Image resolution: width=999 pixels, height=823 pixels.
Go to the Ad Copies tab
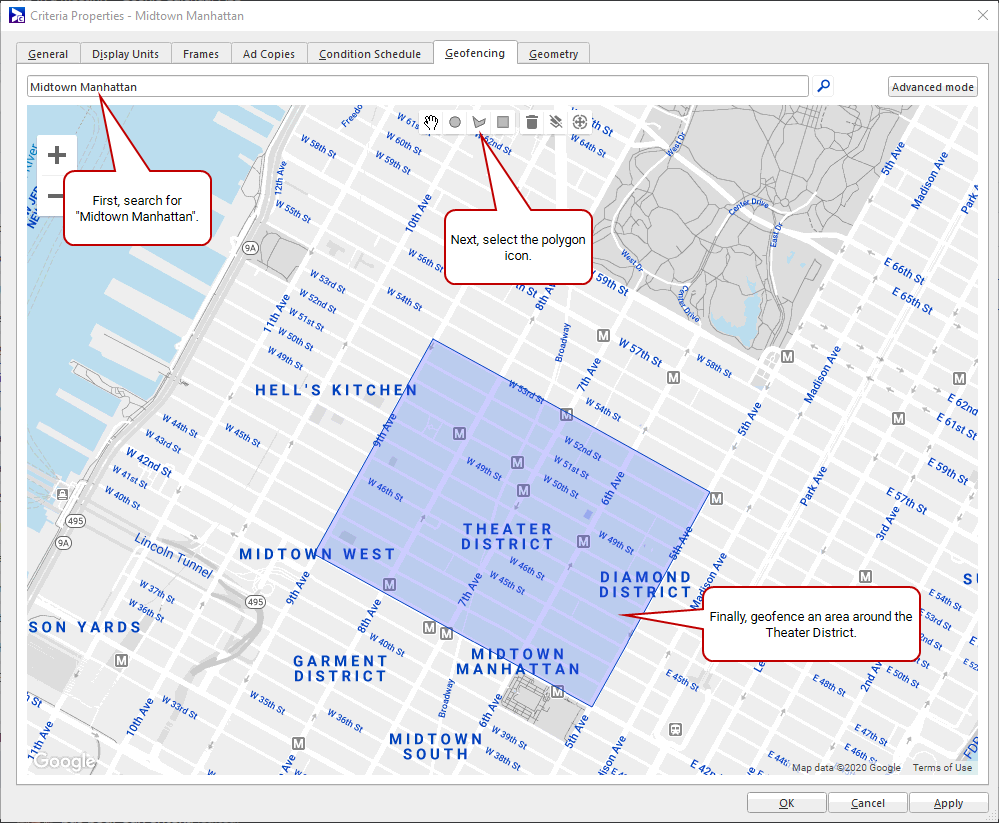[x=269, y=54]
